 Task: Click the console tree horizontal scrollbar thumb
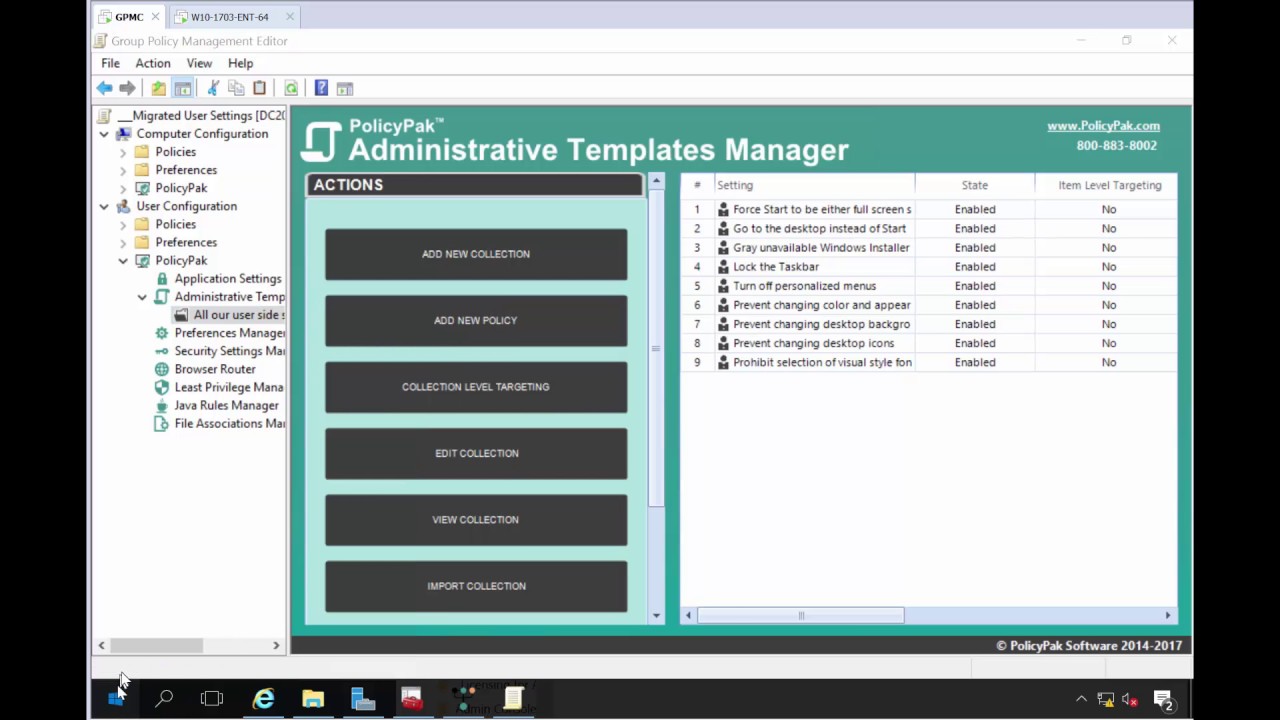coord(156,646)
